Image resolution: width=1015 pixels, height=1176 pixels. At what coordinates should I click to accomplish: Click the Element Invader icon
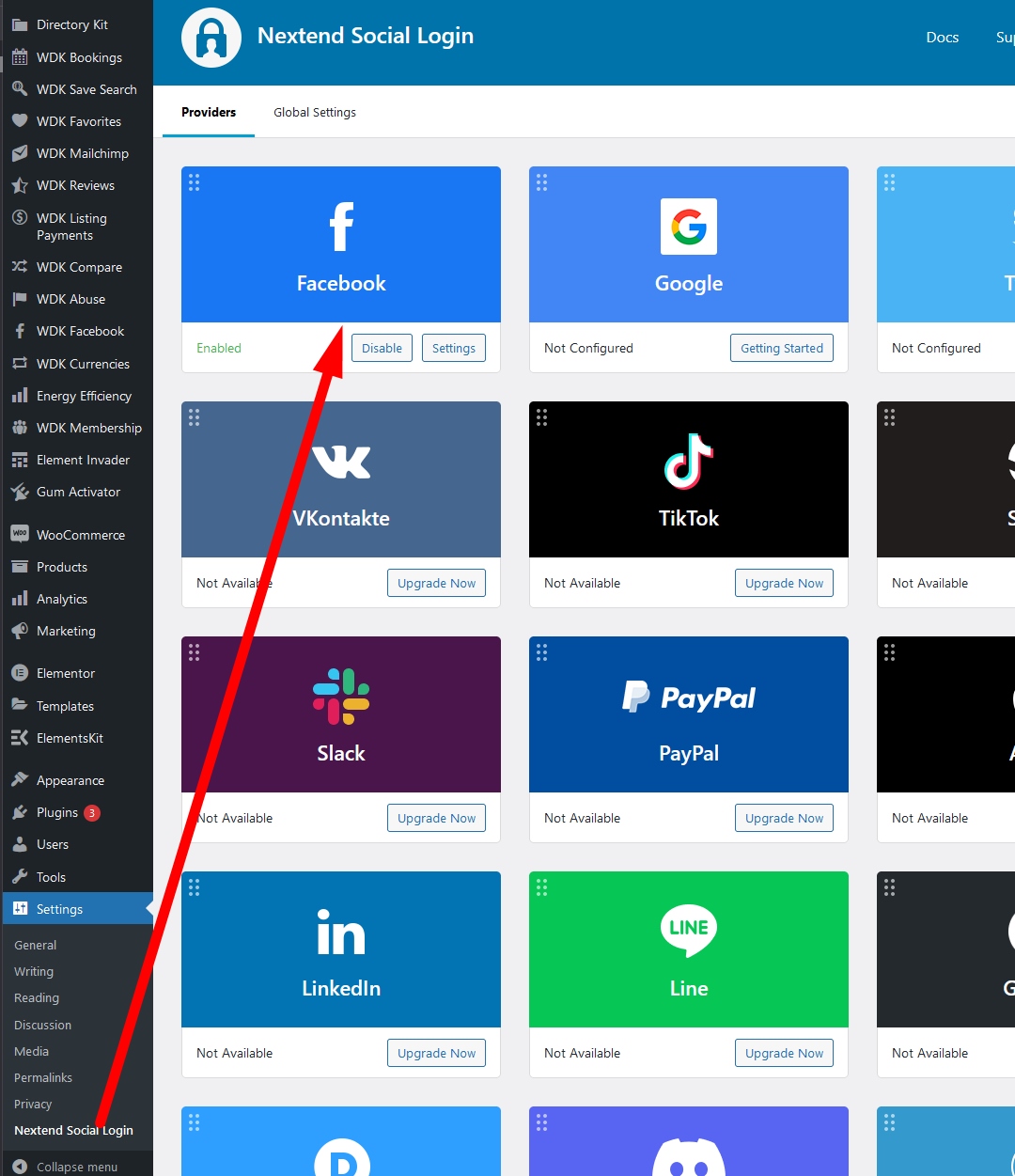(x=20, y=460)
